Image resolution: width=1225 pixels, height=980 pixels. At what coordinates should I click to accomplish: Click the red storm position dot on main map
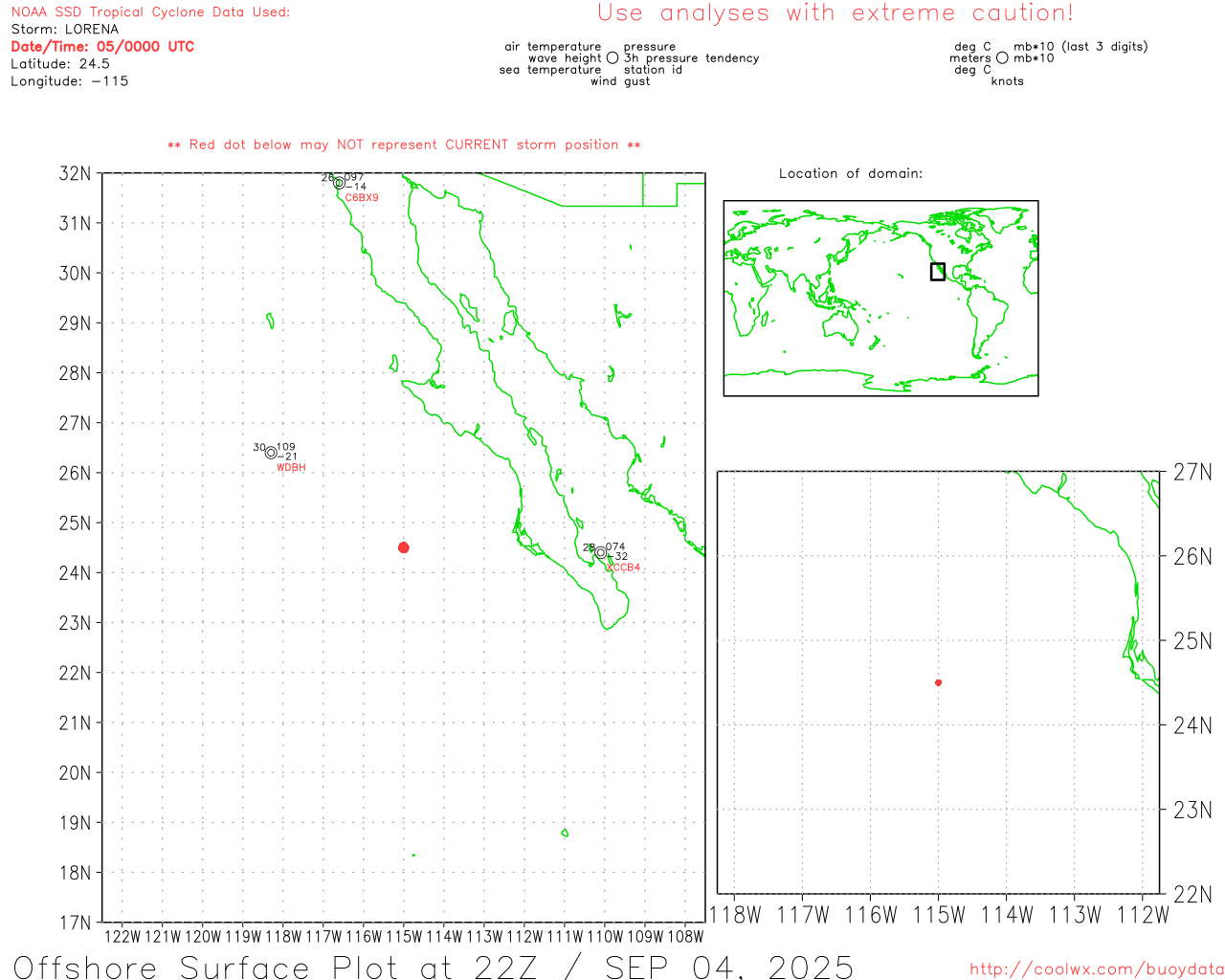click(x=403, y=547)
